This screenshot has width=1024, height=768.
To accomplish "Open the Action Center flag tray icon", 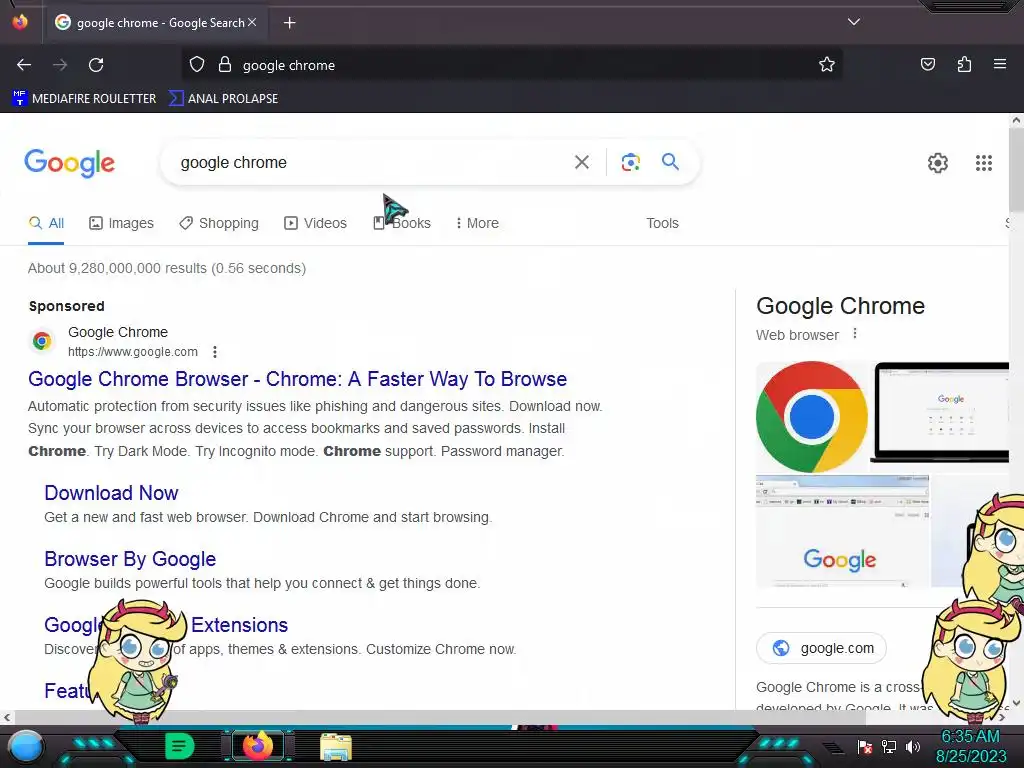I will tap(865, 746).
